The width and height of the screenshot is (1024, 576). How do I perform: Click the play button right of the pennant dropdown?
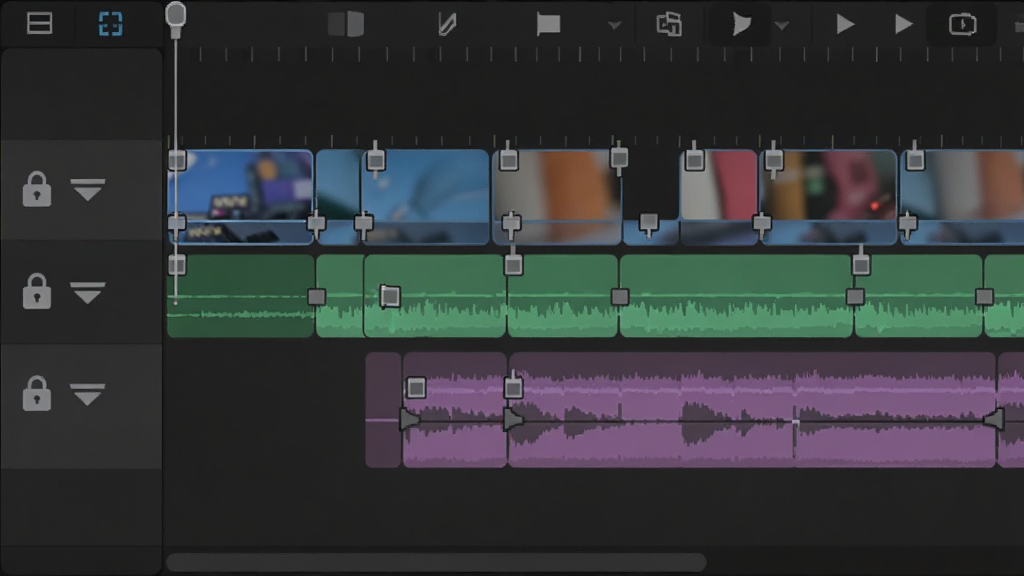(845, 24)
